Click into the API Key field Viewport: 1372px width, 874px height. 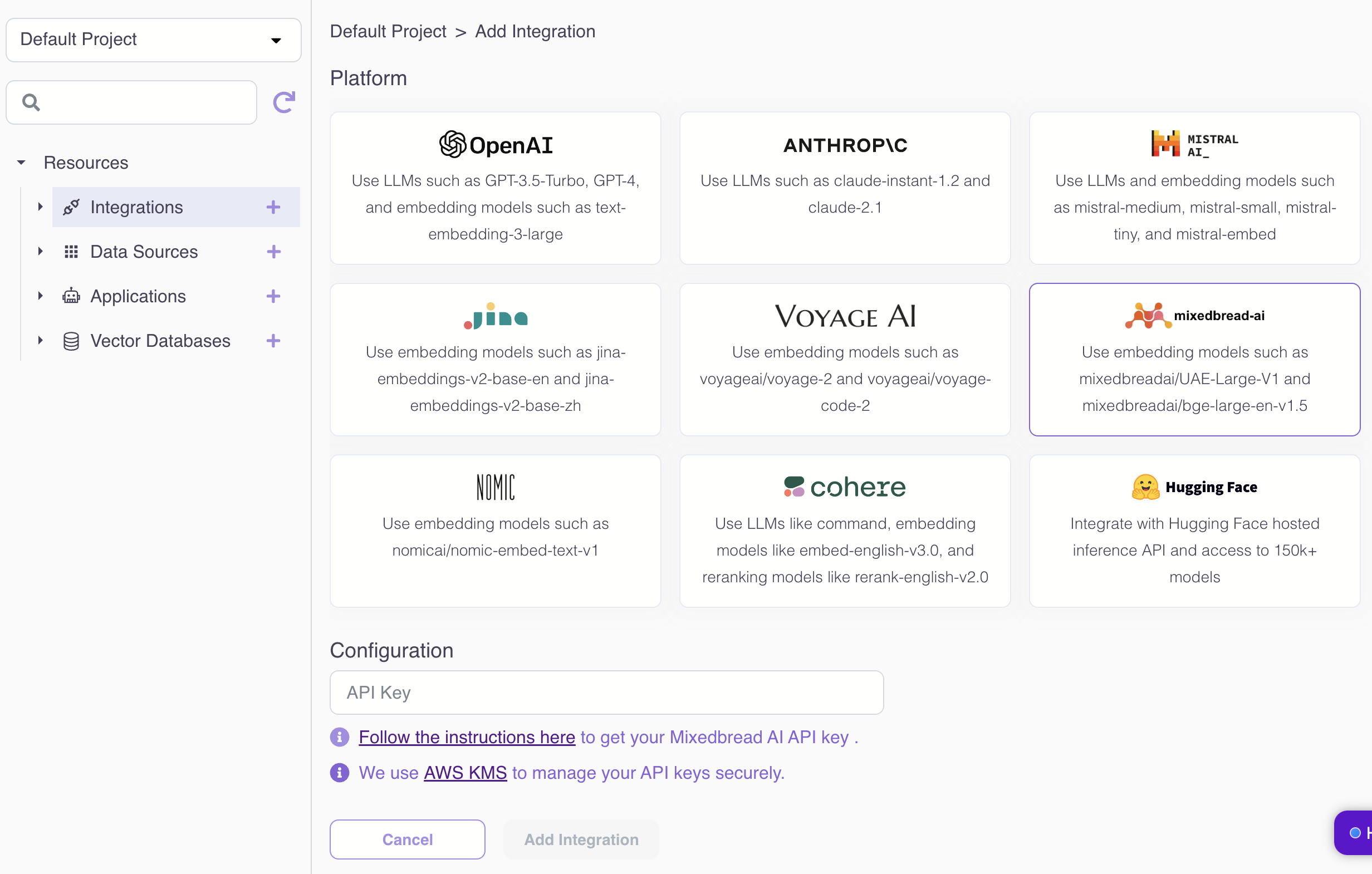[x=606, y=693]
